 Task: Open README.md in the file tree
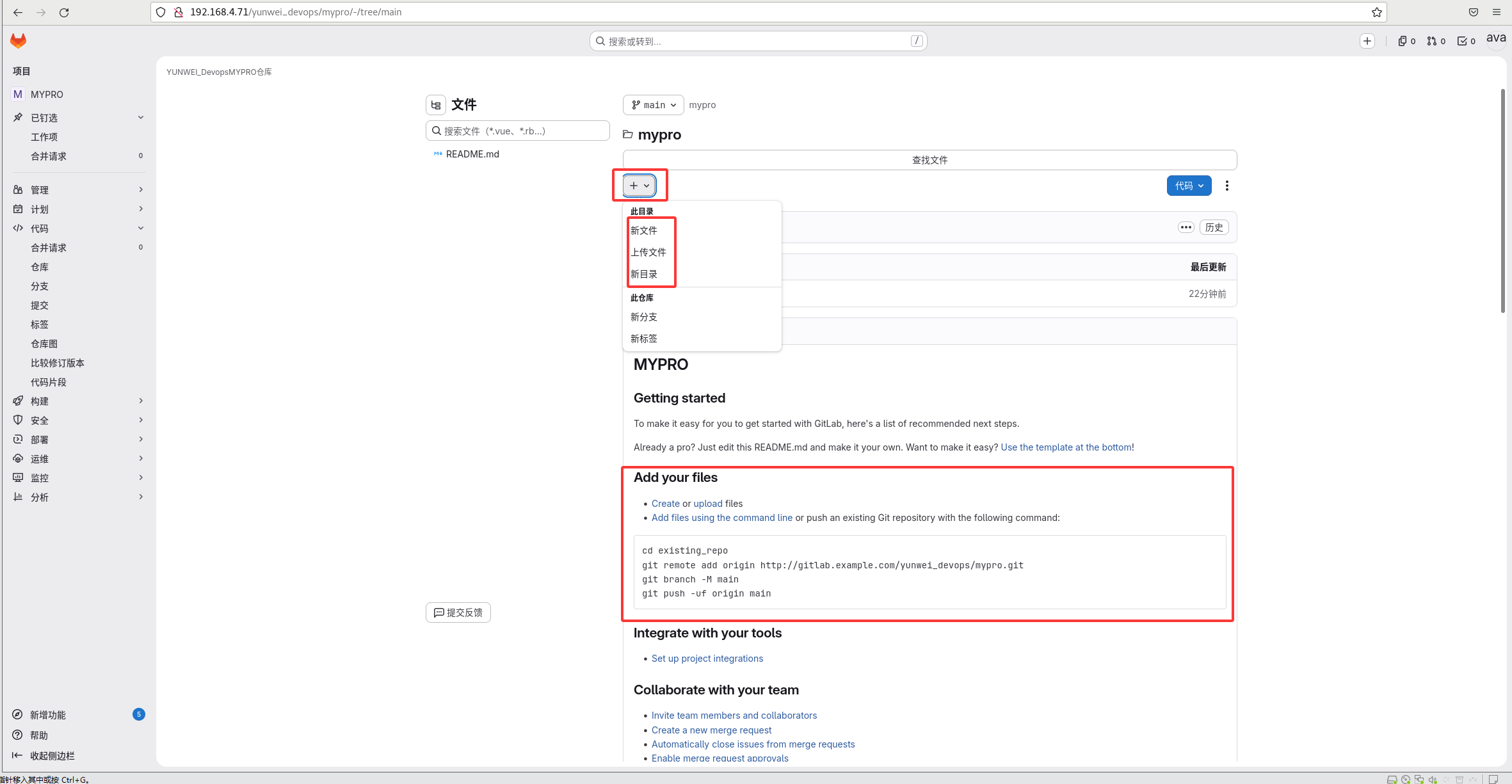click(472, 154)
